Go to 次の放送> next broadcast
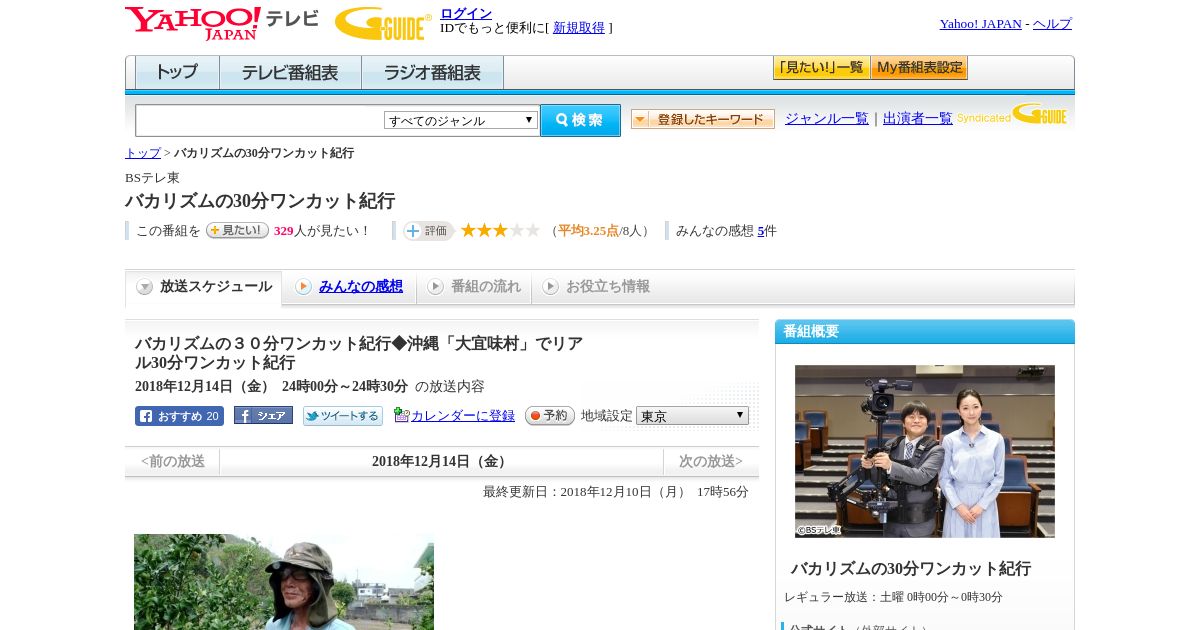 coord(711,462)
